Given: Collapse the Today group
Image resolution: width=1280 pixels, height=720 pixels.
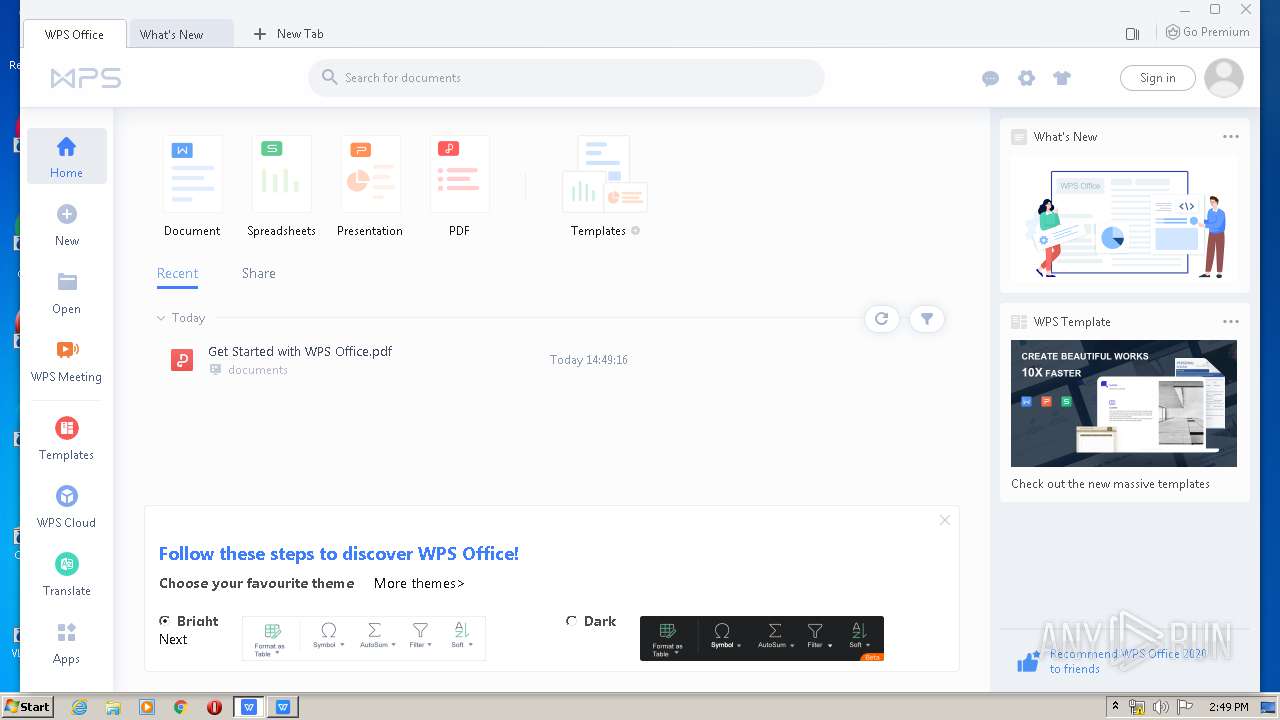Looking at the screenshot, I should coord(161,318).
